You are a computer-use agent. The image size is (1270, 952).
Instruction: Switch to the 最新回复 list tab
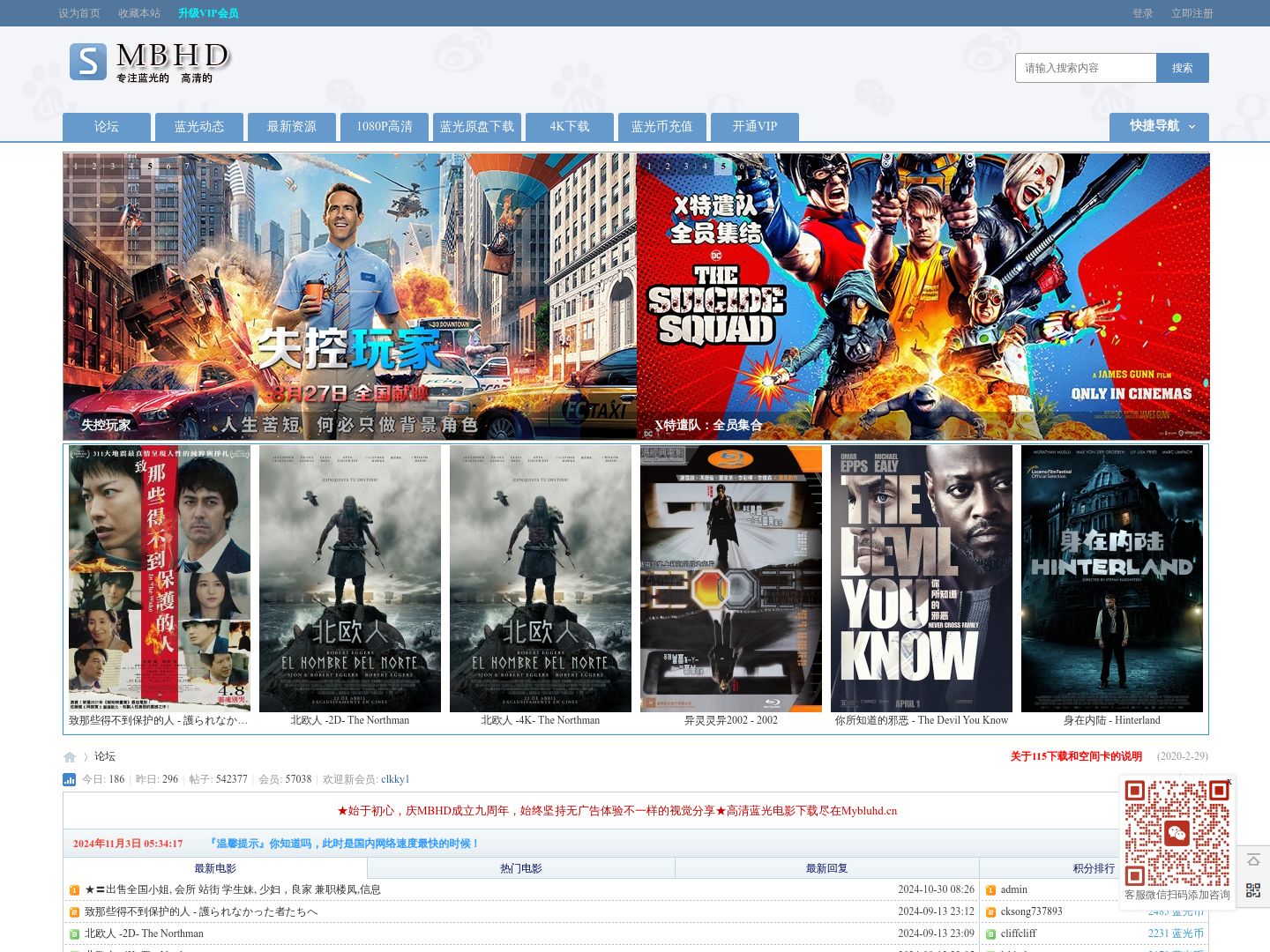click(x=827, y=868)
